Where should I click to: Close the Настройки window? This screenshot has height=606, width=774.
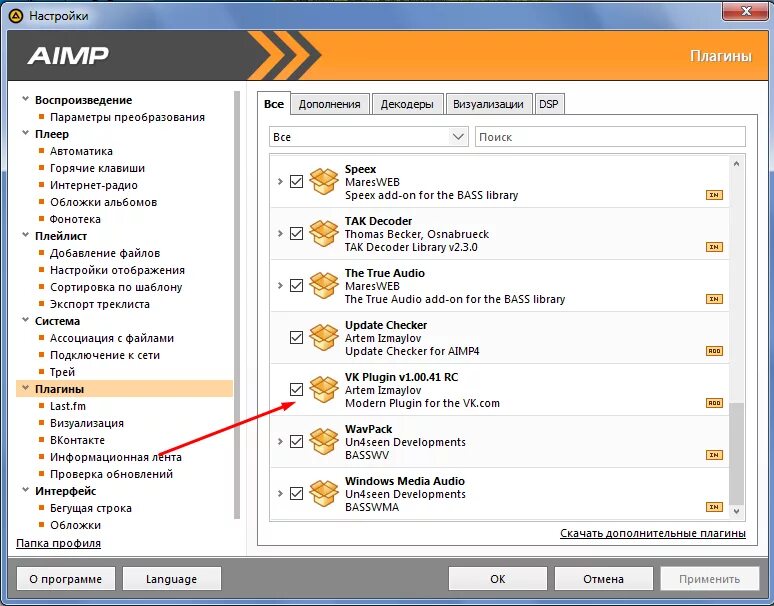point(745,11)
